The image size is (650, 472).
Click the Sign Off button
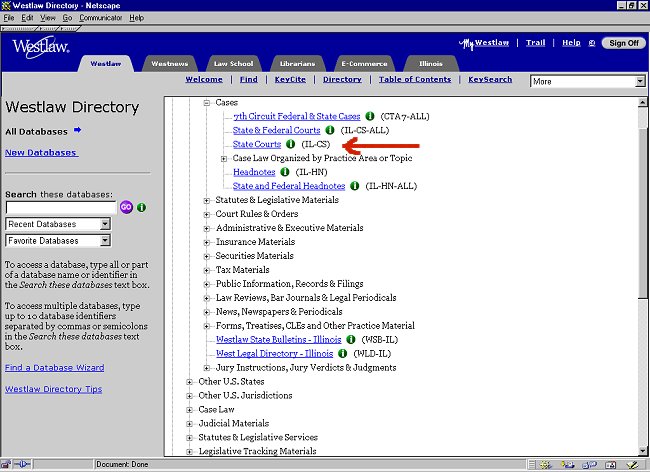click(623, 43)
